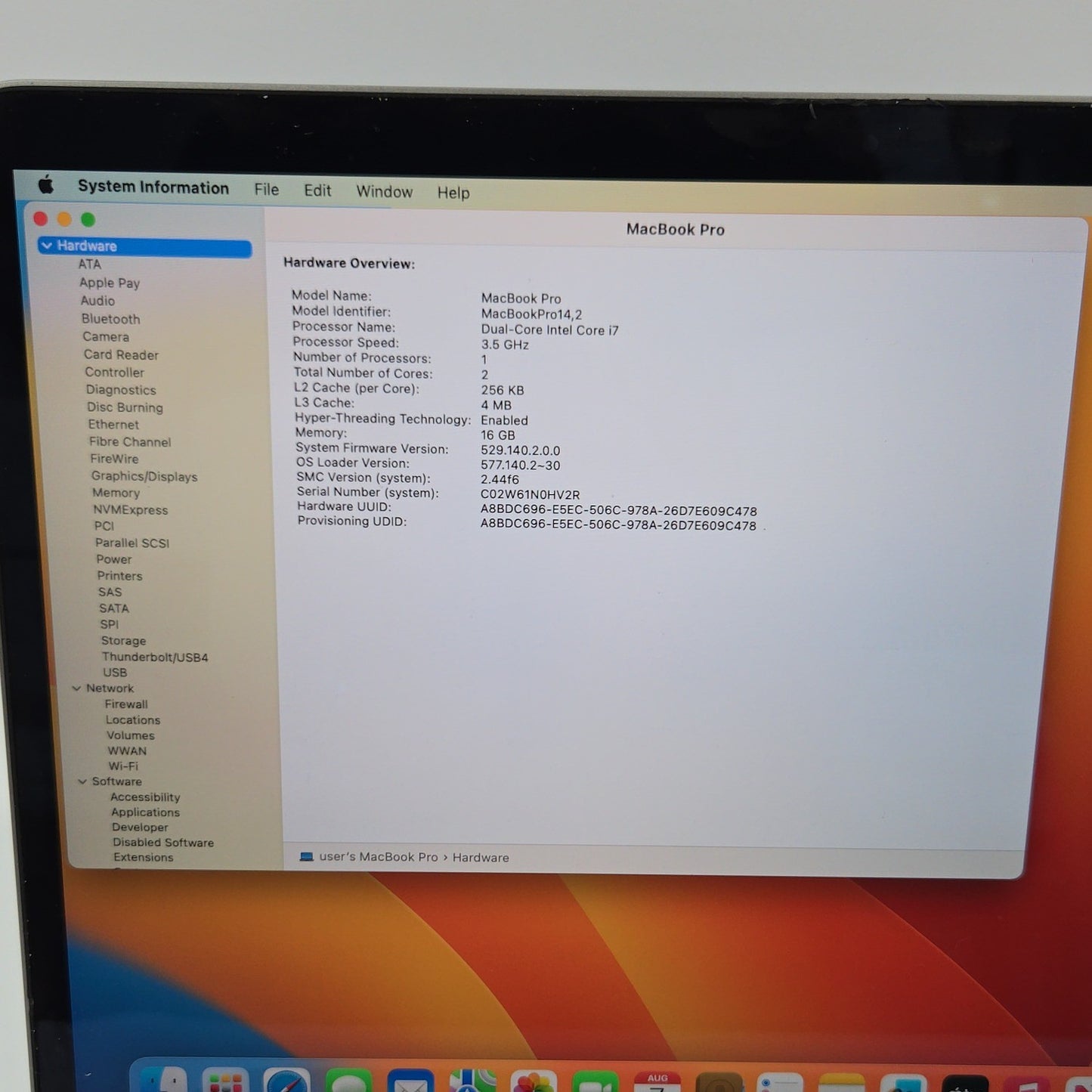Show FireWire information
The height and width of the screenshot is (1092, 1092).
[x=114, y=459]
